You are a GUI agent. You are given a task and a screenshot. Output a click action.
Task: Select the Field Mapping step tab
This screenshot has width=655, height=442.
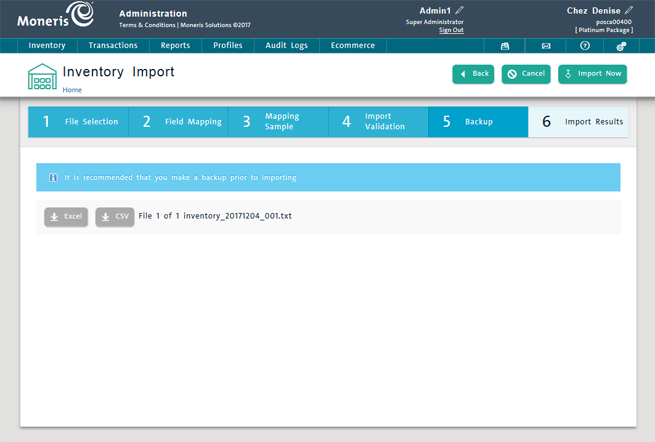(179, 122)
